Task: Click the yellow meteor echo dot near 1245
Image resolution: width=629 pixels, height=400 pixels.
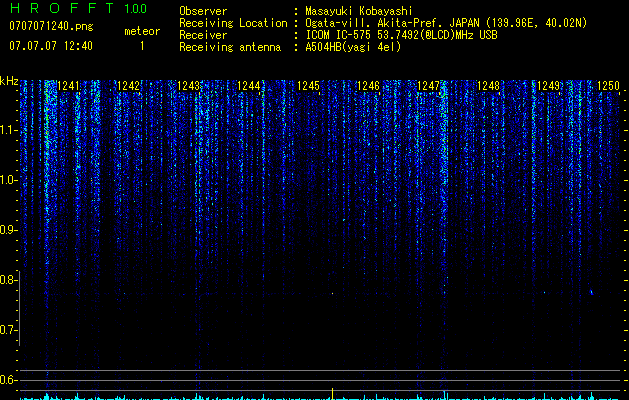Action: [332, 293]
